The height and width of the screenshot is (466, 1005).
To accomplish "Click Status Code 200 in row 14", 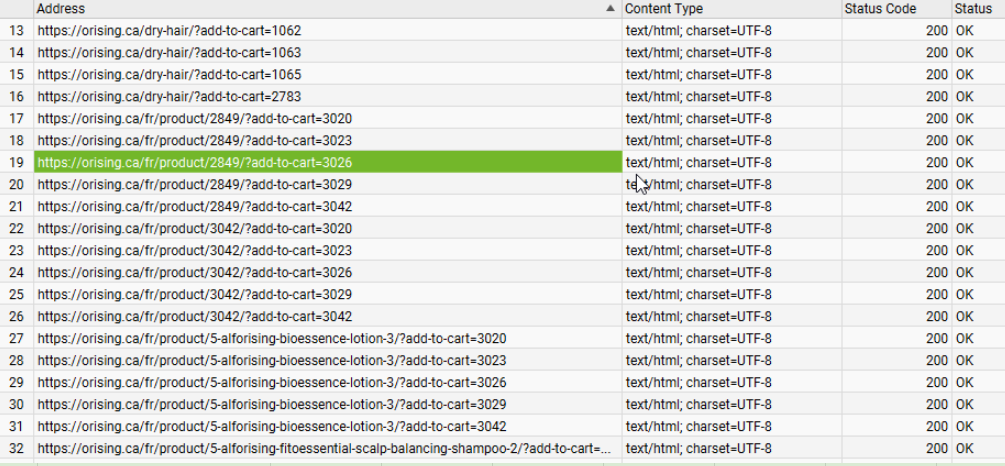I will pyautogui.click(x=936, y=53).
